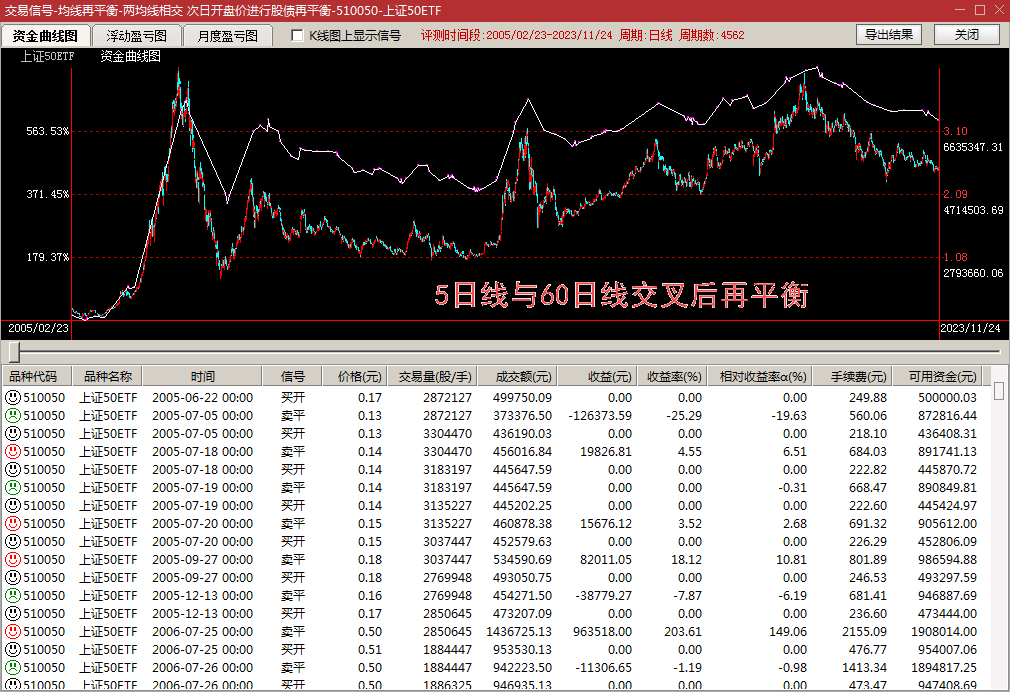Viewport: 1010px width, 692px height.
Task: Switch to the 资金曲线图 tab
Action: [45, 36]
